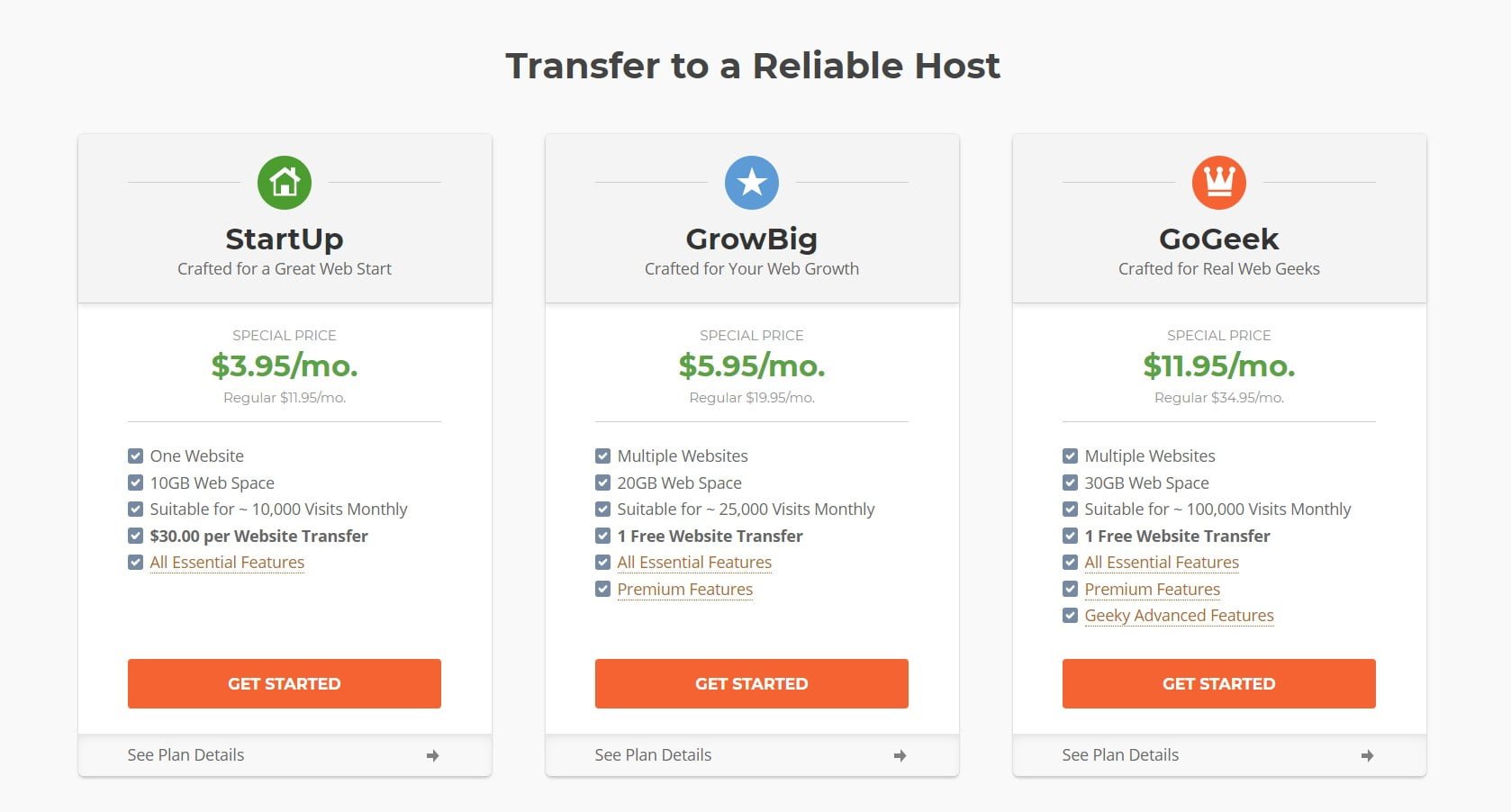
Task: Get started with the GrowBig plan
Action: [752, 683]
